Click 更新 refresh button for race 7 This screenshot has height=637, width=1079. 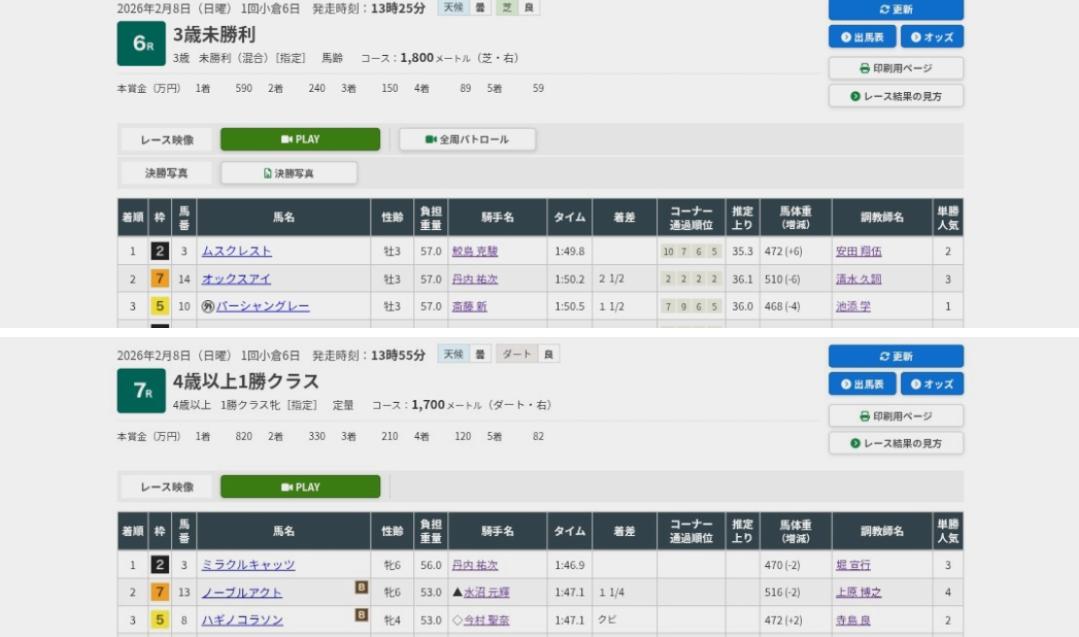(x=895, y=356)
